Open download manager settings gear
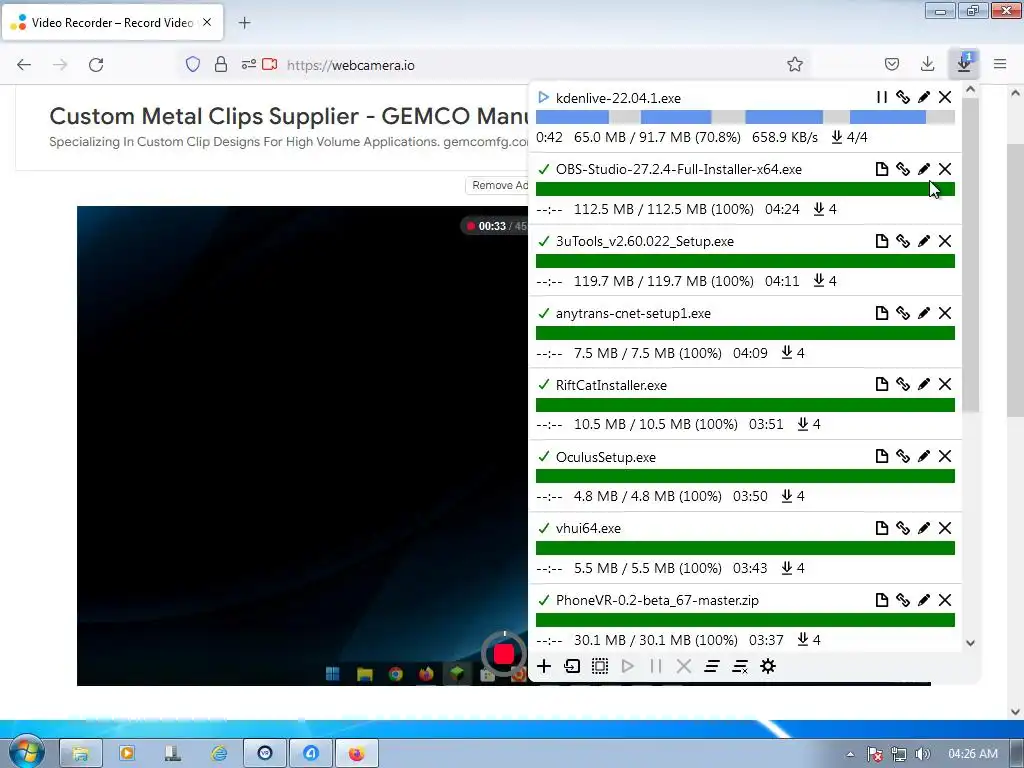 (768, 666)
